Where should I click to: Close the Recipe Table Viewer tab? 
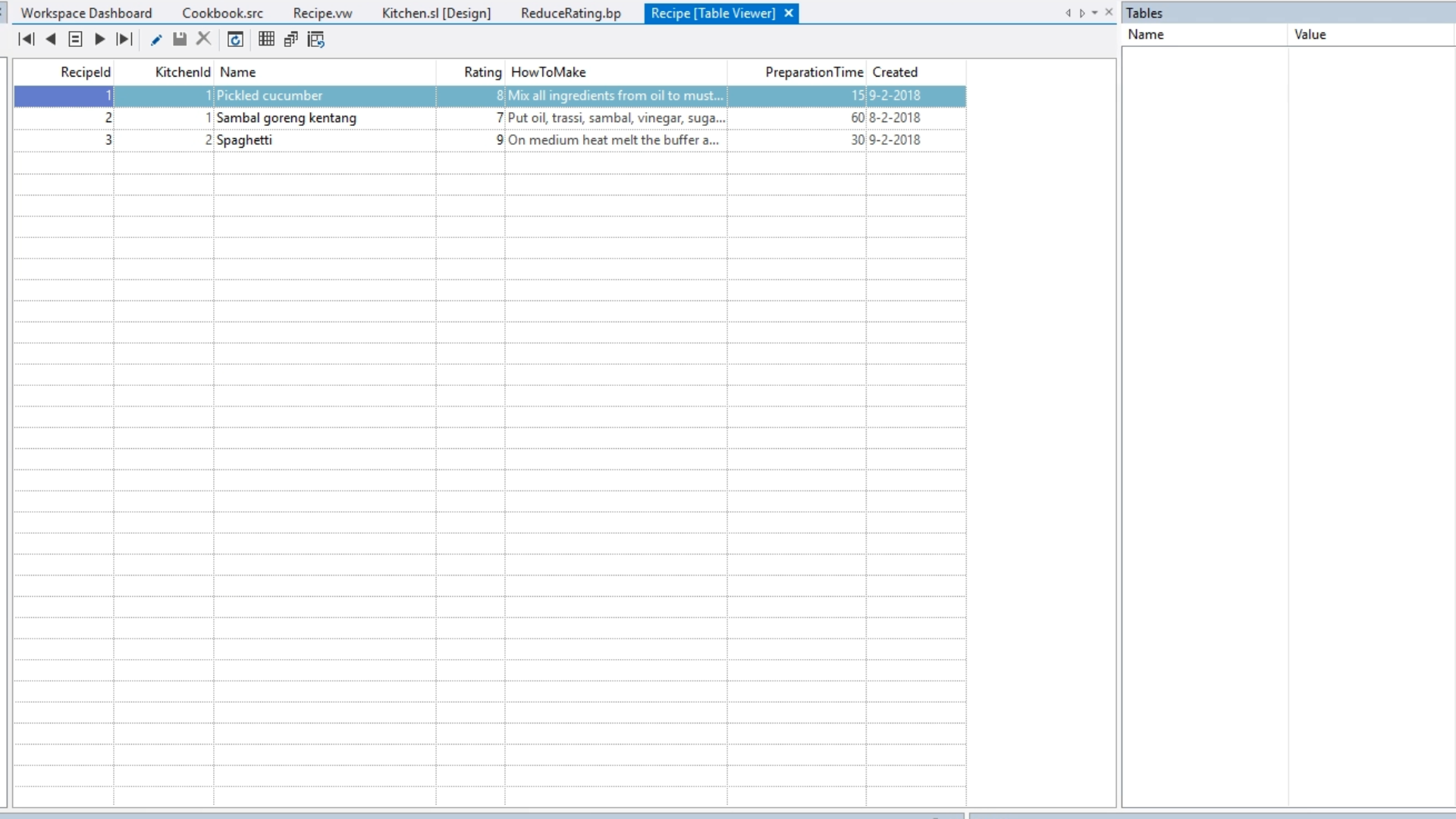789,13
